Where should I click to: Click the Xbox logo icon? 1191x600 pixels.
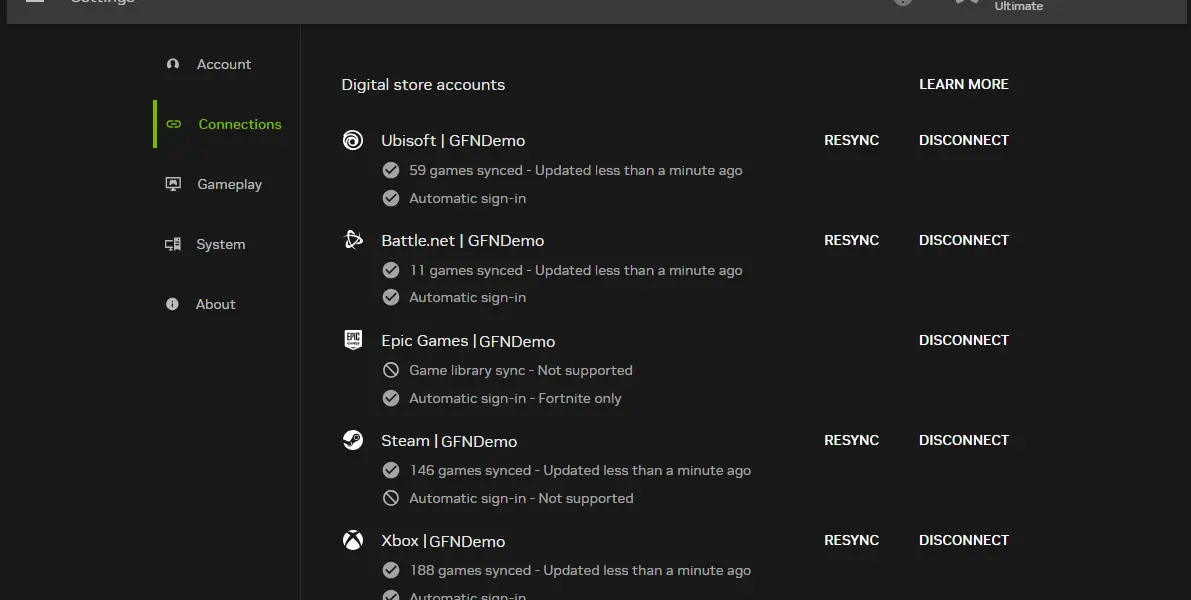(353, 540)
